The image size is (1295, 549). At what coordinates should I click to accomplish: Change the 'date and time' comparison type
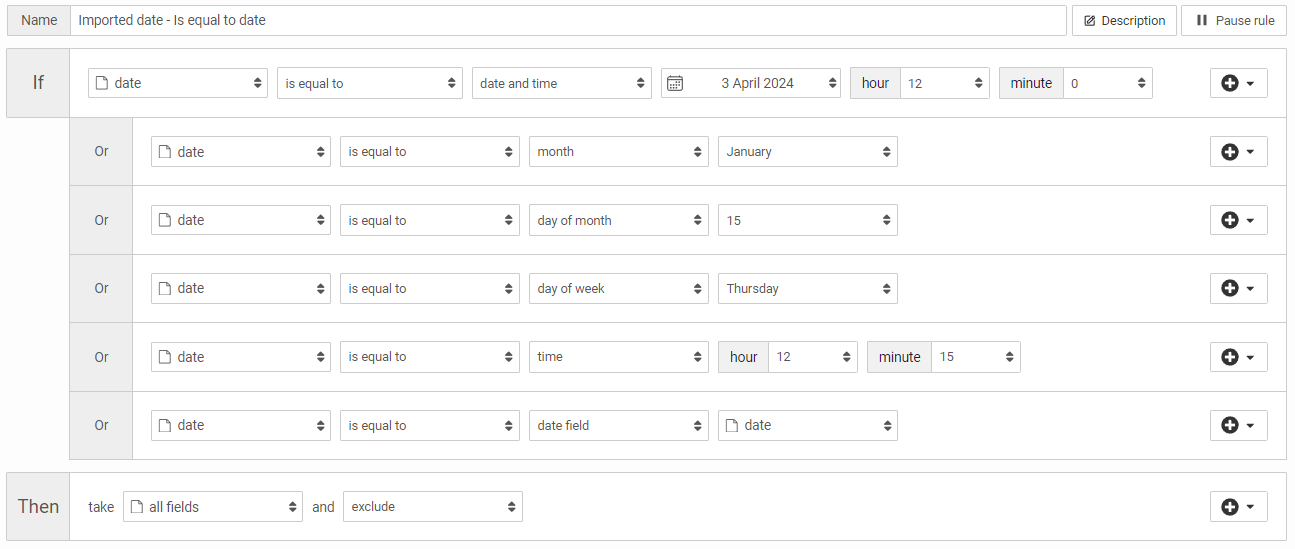point(561,83)
